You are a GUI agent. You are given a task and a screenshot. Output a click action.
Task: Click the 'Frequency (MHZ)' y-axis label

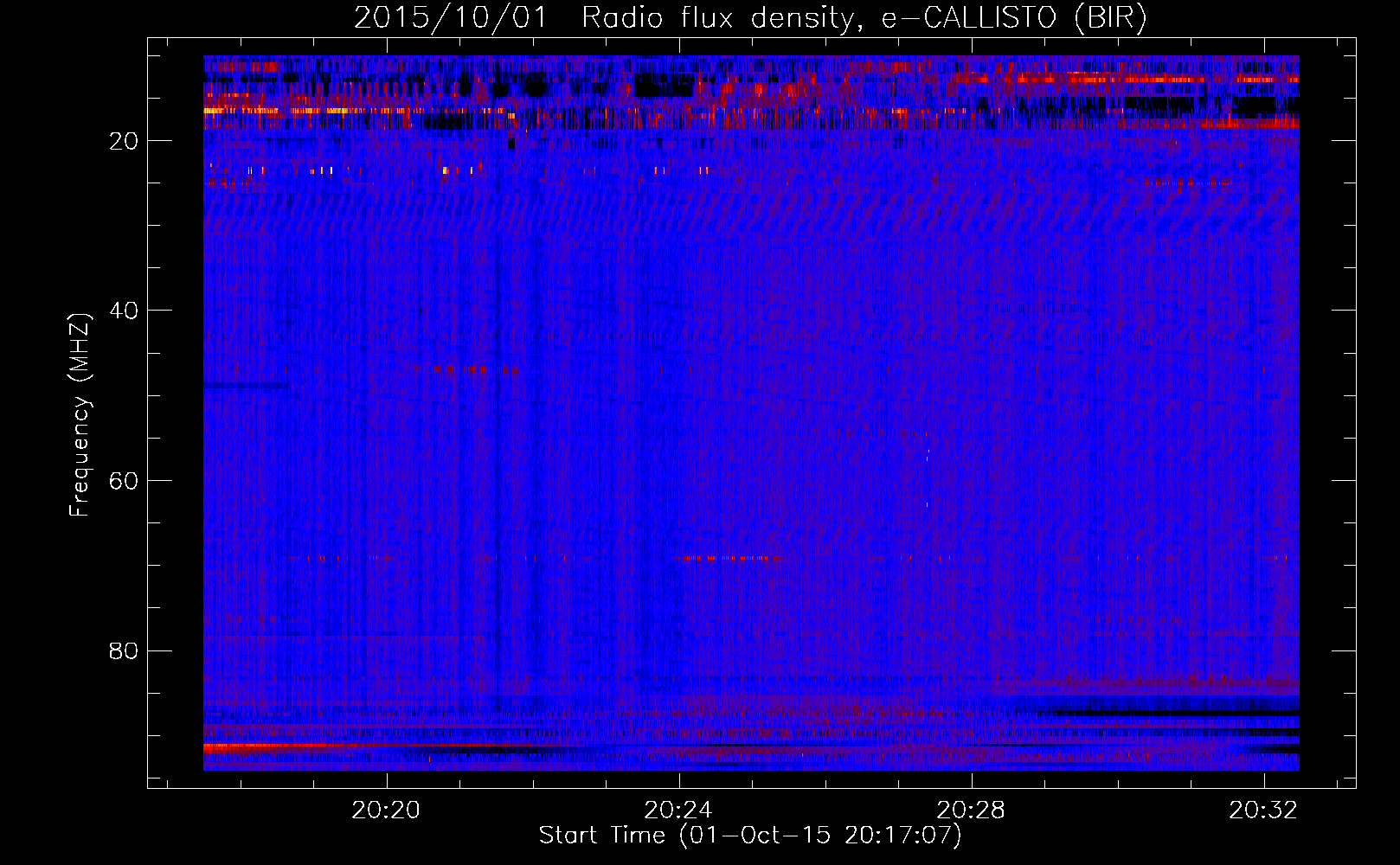[79, 415]
